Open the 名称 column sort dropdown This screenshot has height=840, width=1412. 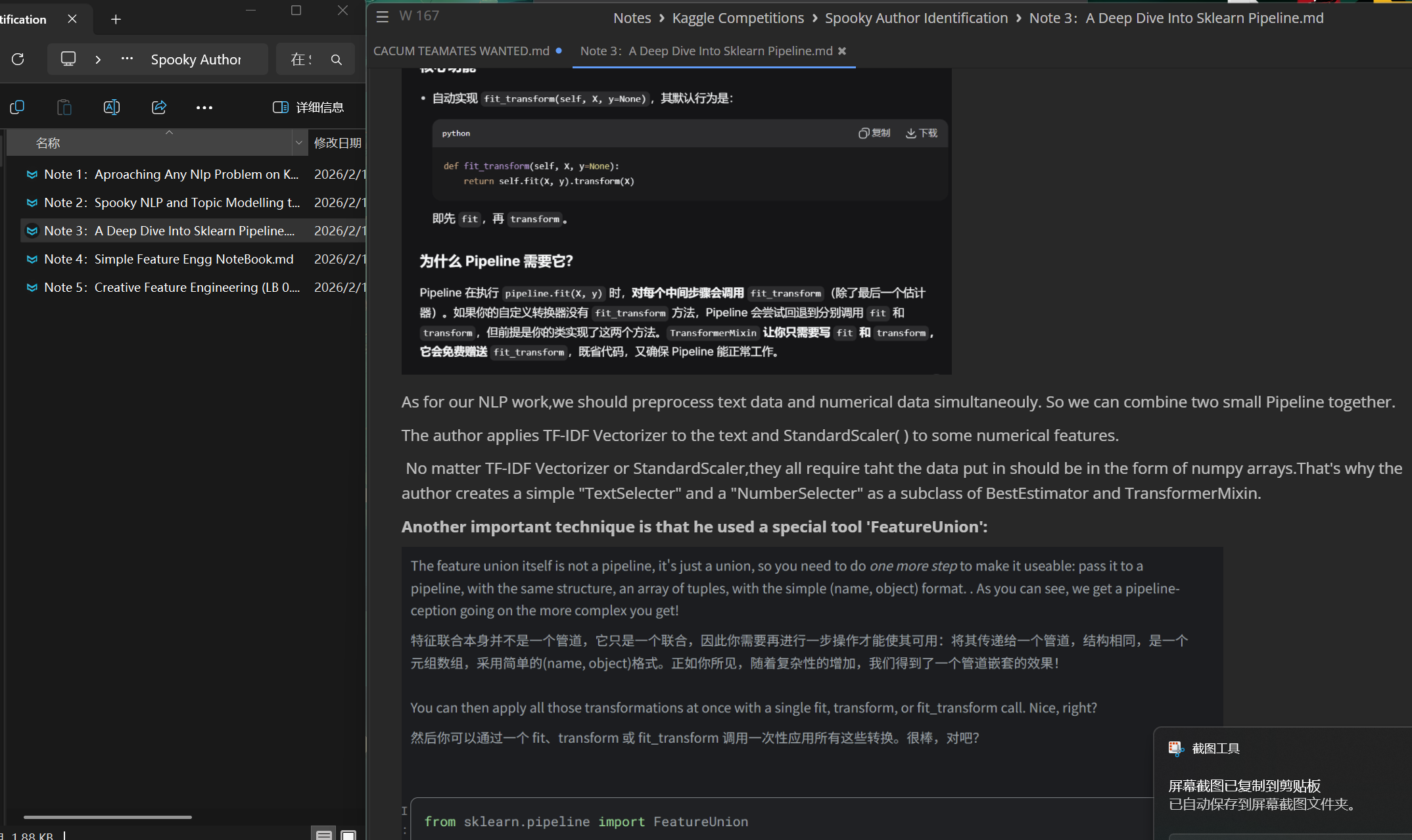299,142
